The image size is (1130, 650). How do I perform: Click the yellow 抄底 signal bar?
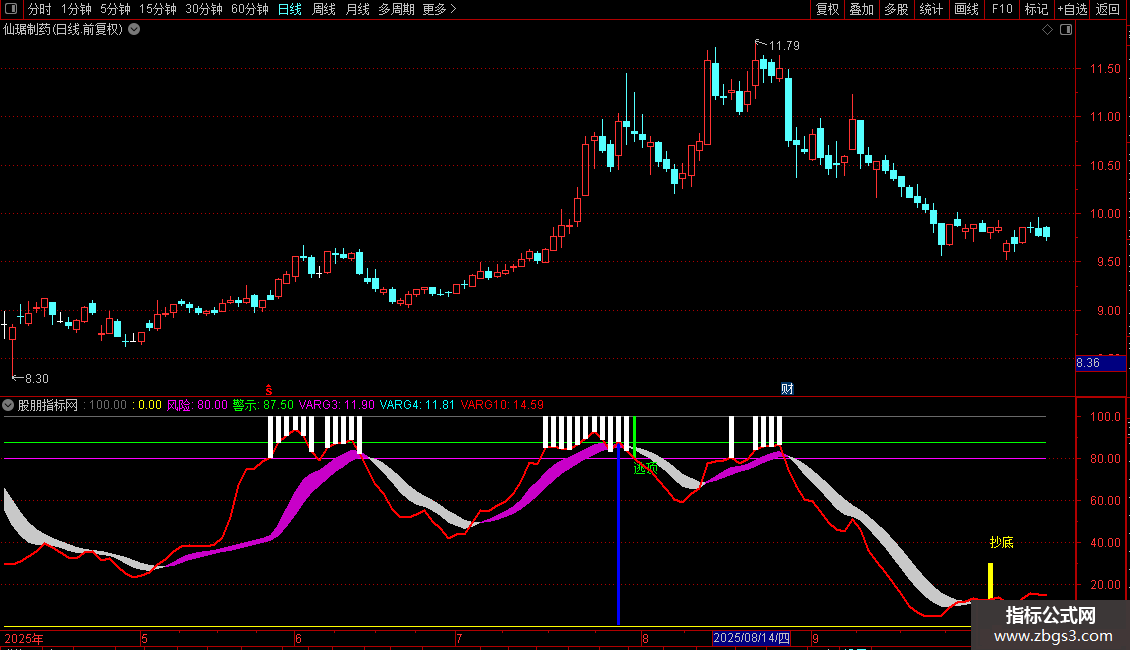pos(990,580)
